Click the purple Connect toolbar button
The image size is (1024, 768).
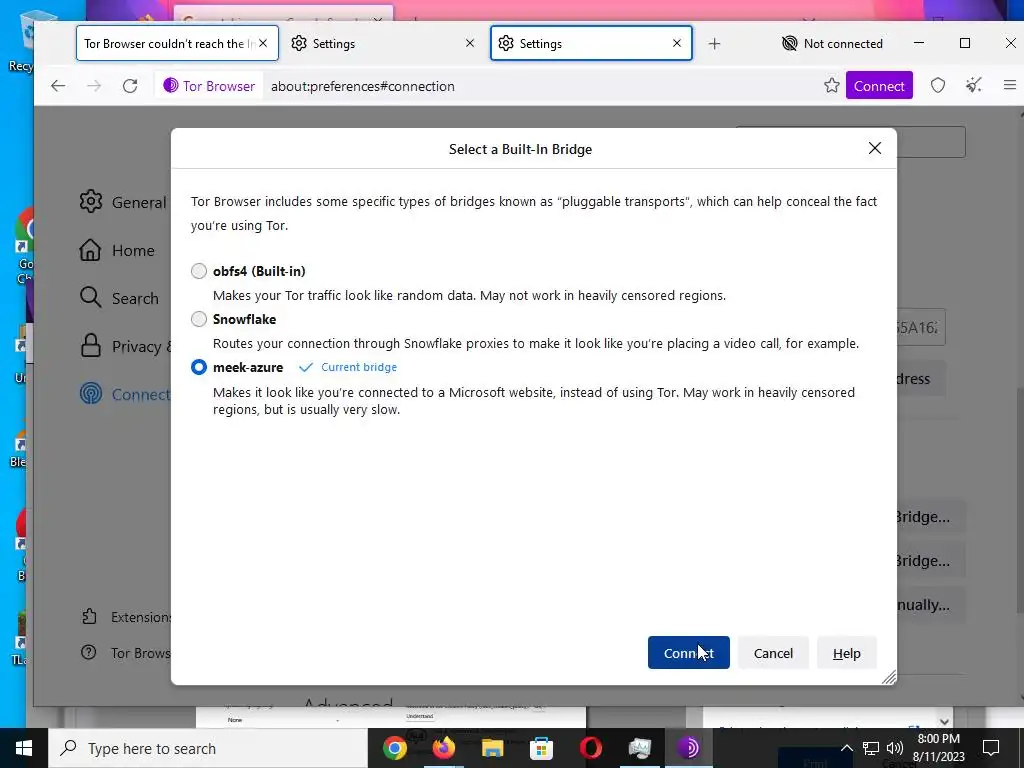pos(879,86)
